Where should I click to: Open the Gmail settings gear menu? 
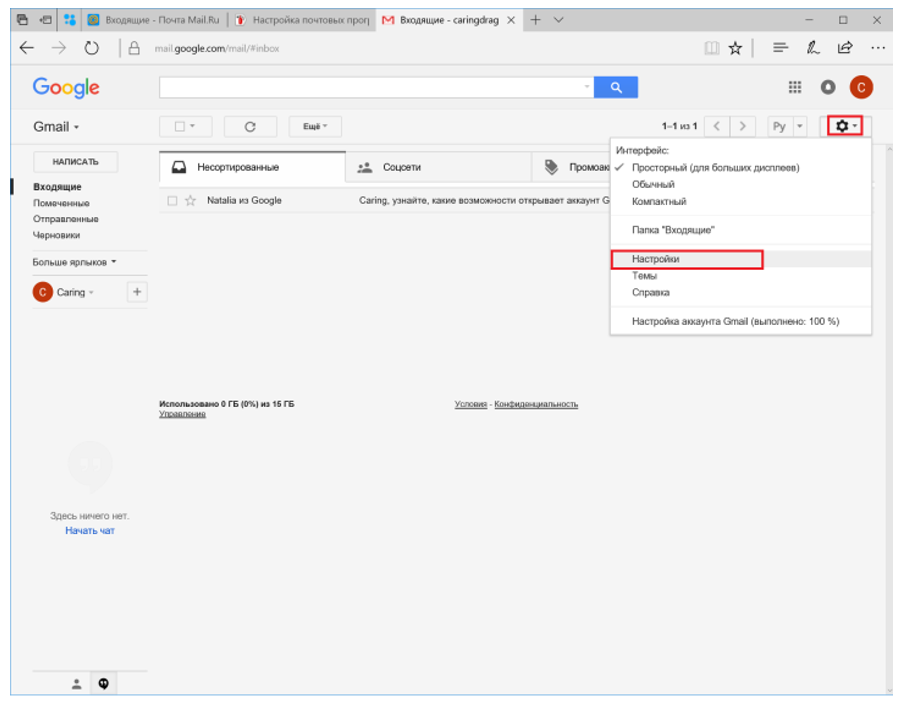click(845, 126)
